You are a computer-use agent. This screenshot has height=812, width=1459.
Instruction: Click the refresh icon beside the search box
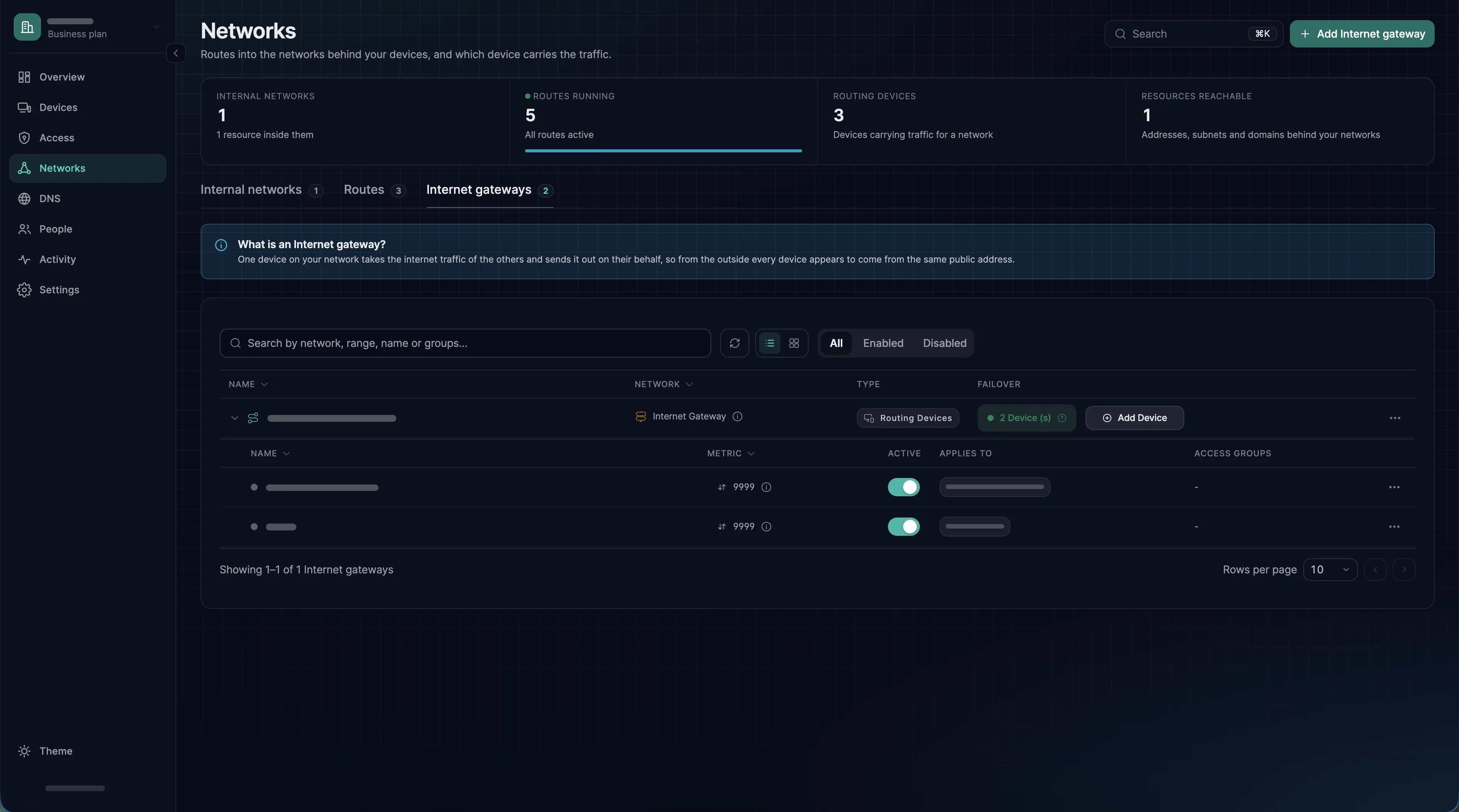734,343
